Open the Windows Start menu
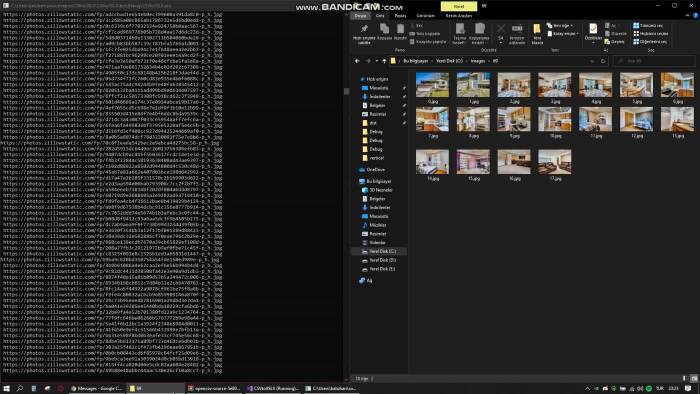Viewport: 700px width, 394px height. click(x=6, y=388)
